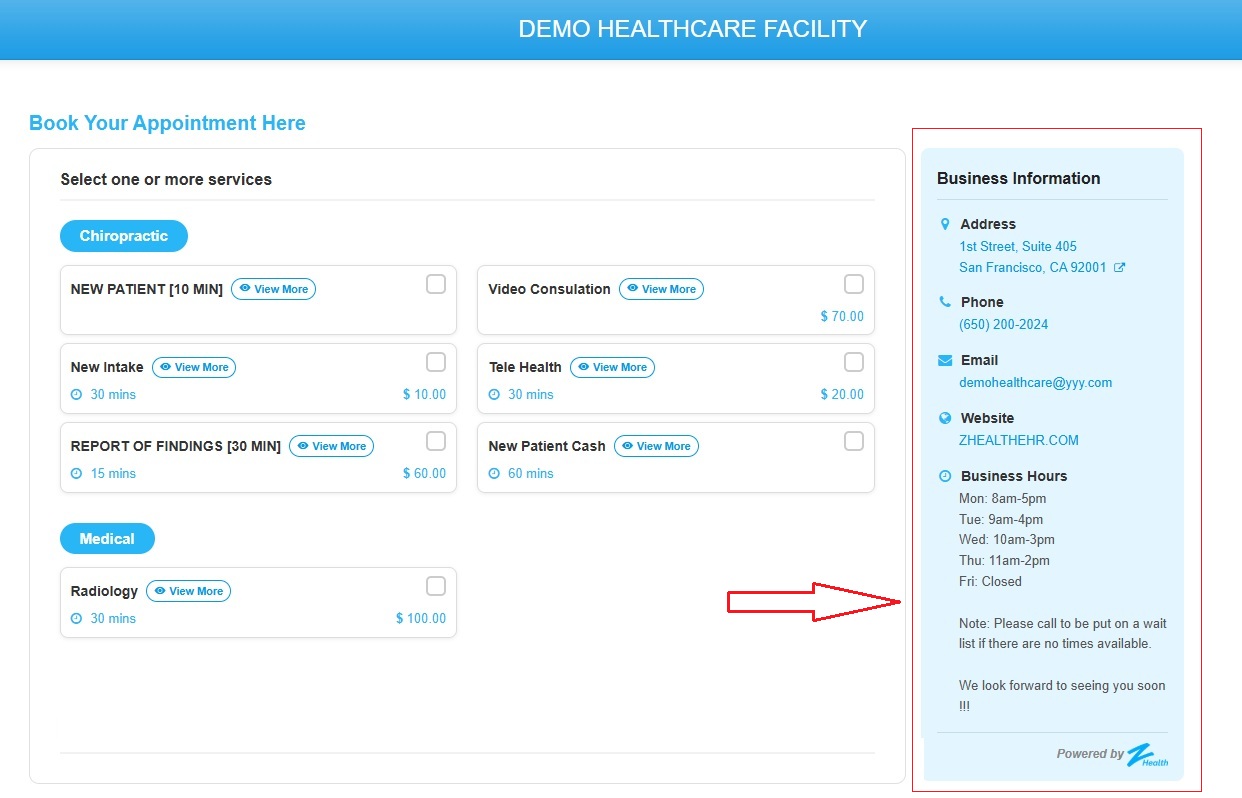Click the external link icon beside the address

pyautogui.click(x=1120, y=268)
